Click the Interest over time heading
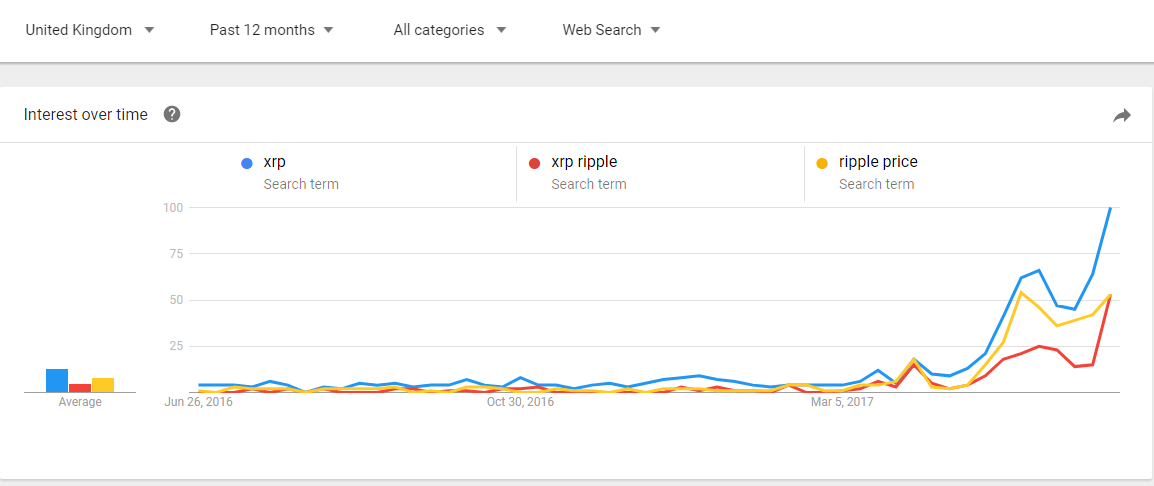 tap(86, 114)
